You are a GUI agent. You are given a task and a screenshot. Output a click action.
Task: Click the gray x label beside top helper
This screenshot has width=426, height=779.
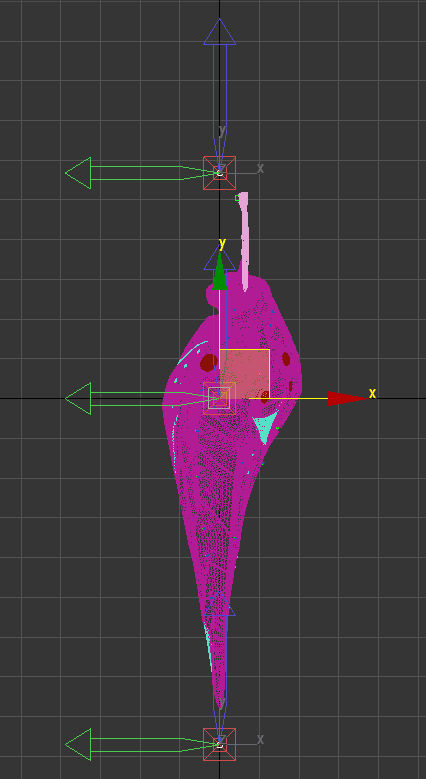coord(260,168)
